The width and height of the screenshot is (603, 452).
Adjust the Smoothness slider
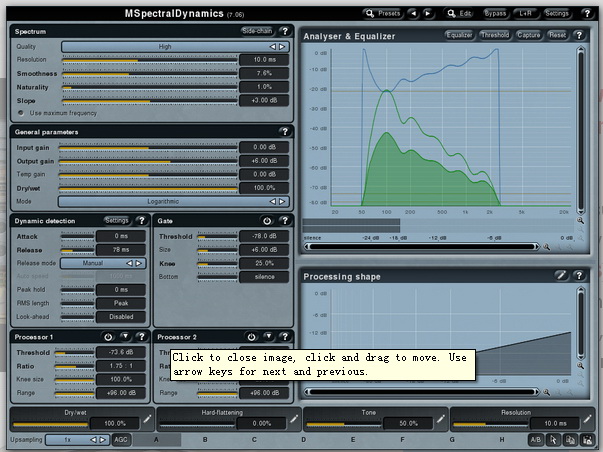[150, 73]
